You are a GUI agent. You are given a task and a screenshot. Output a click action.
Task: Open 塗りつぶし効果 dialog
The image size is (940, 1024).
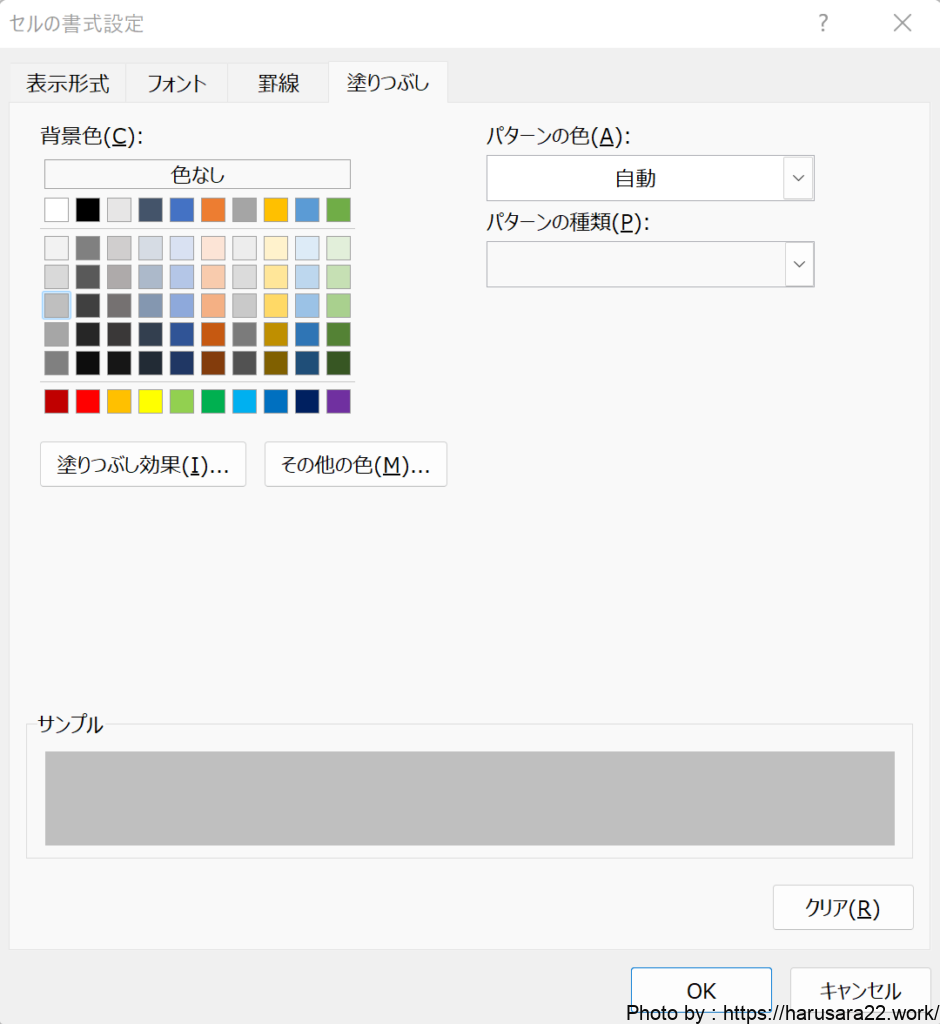coord(143,465)
